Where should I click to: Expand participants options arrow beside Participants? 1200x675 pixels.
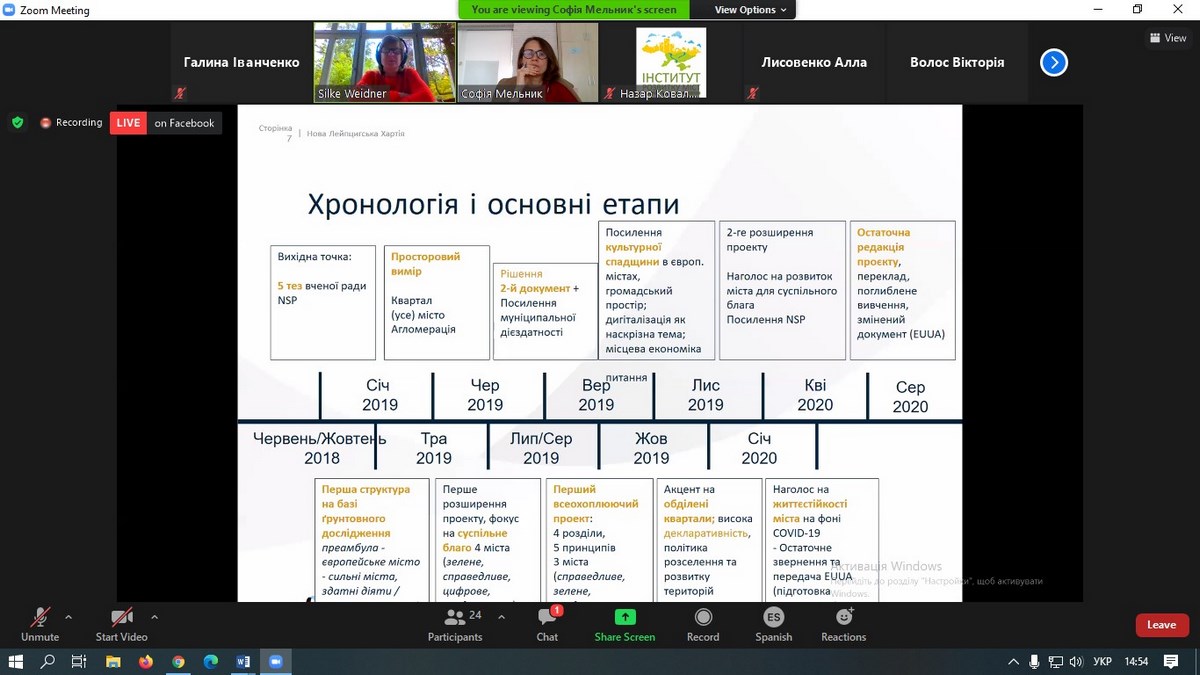click(501, 617)
